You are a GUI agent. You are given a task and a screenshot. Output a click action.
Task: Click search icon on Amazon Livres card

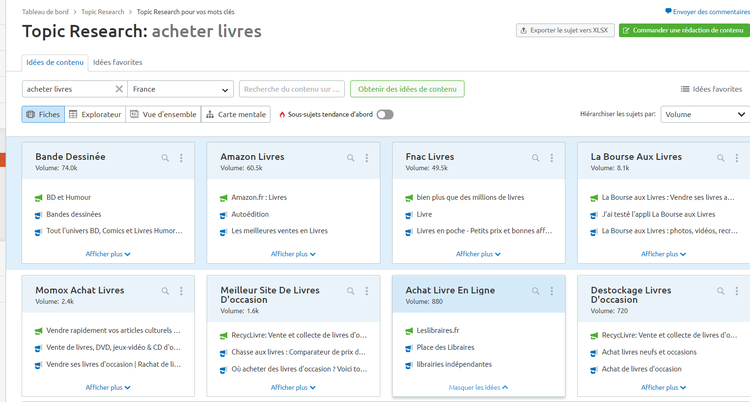pyautogui.click(x=351, y=157)
